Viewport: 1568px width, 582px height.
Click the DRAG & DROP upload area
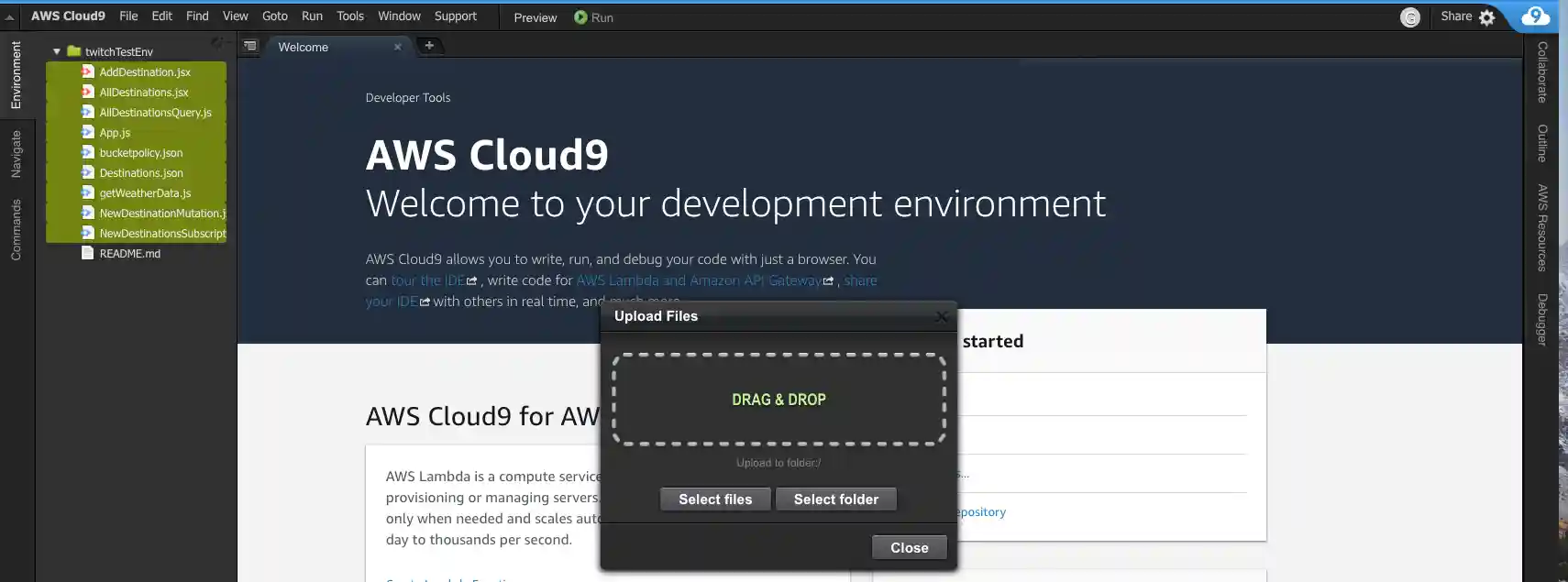tap(778, 400)
